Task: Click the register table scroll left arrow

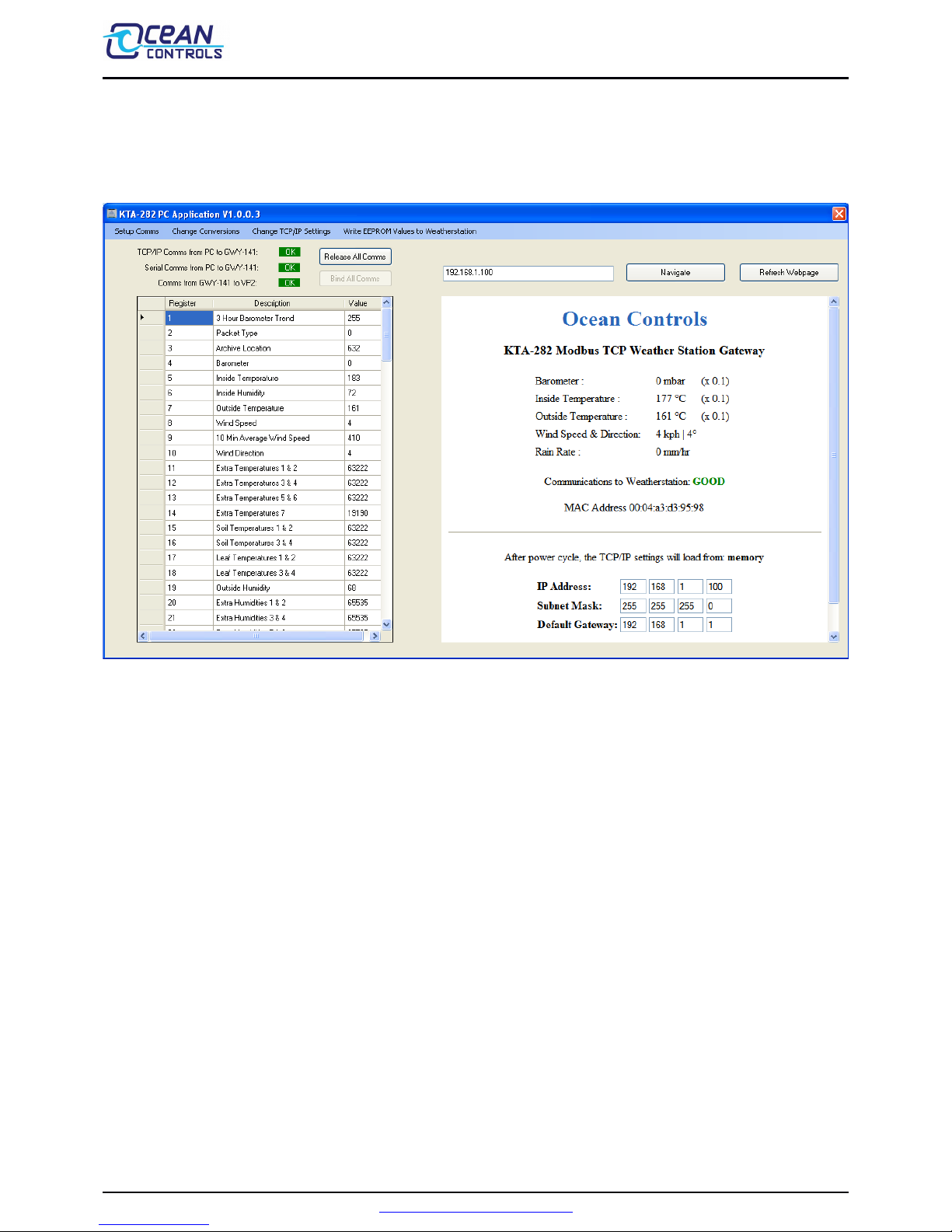Action: [x=143, y=636]
